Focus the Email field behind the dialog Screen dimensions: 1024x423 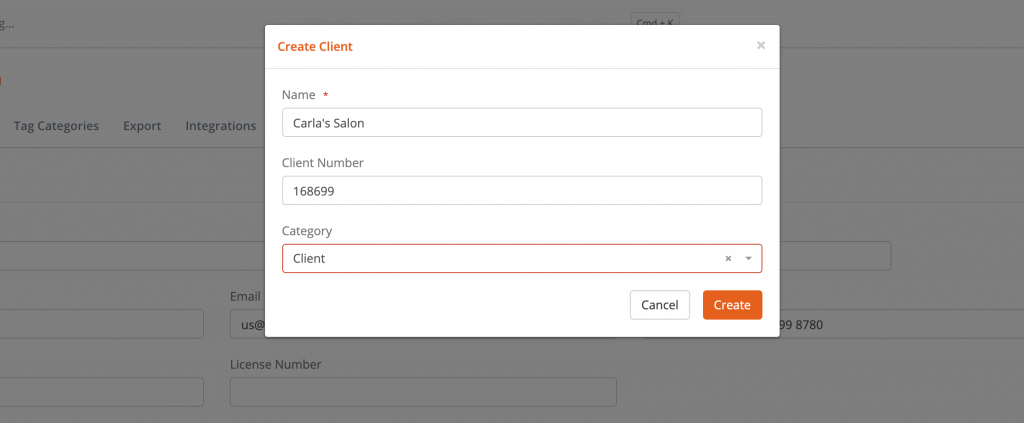pos(246,324)
